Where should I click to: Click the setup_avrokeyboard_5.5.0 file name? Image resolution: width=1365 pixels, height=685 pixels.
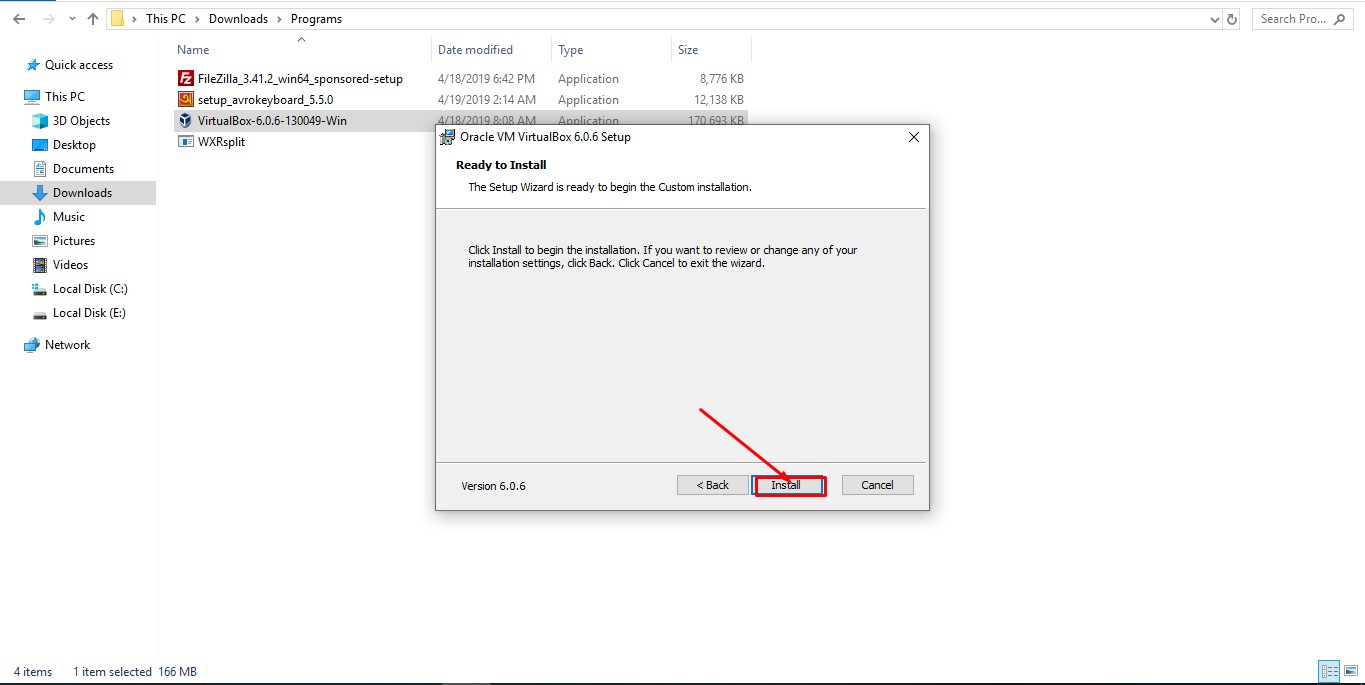[265, 100]
